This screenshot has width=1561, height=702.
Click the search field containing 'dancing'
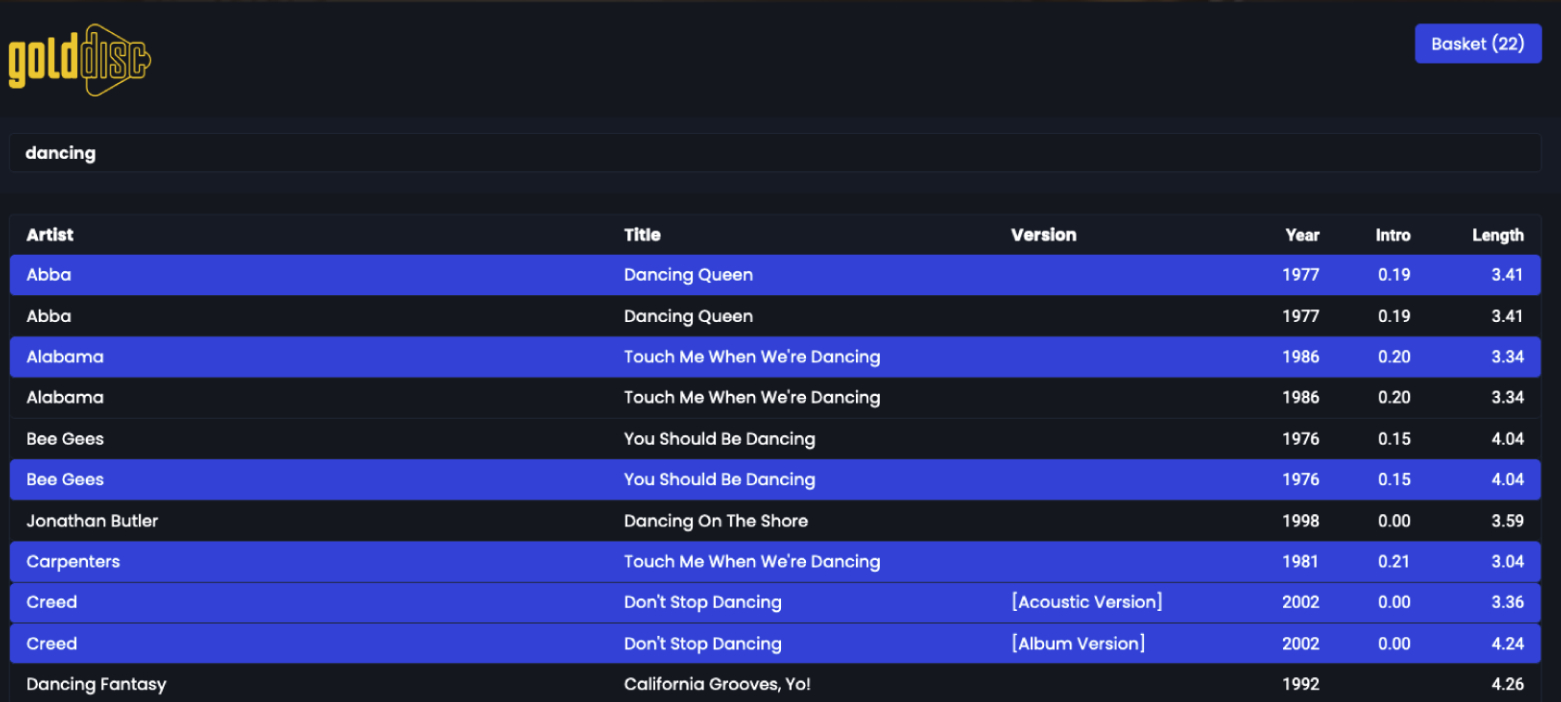coord(774,153)
